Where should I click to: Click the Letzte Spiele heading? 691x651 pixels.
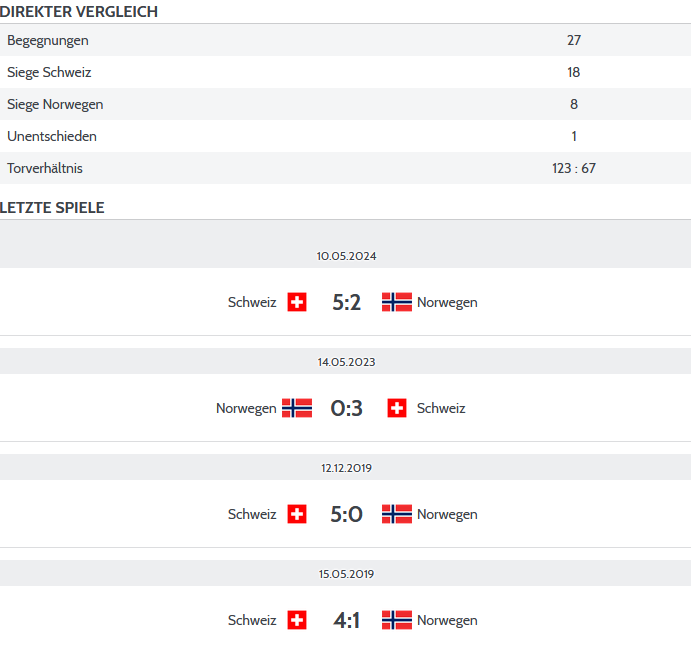(52, 208)
